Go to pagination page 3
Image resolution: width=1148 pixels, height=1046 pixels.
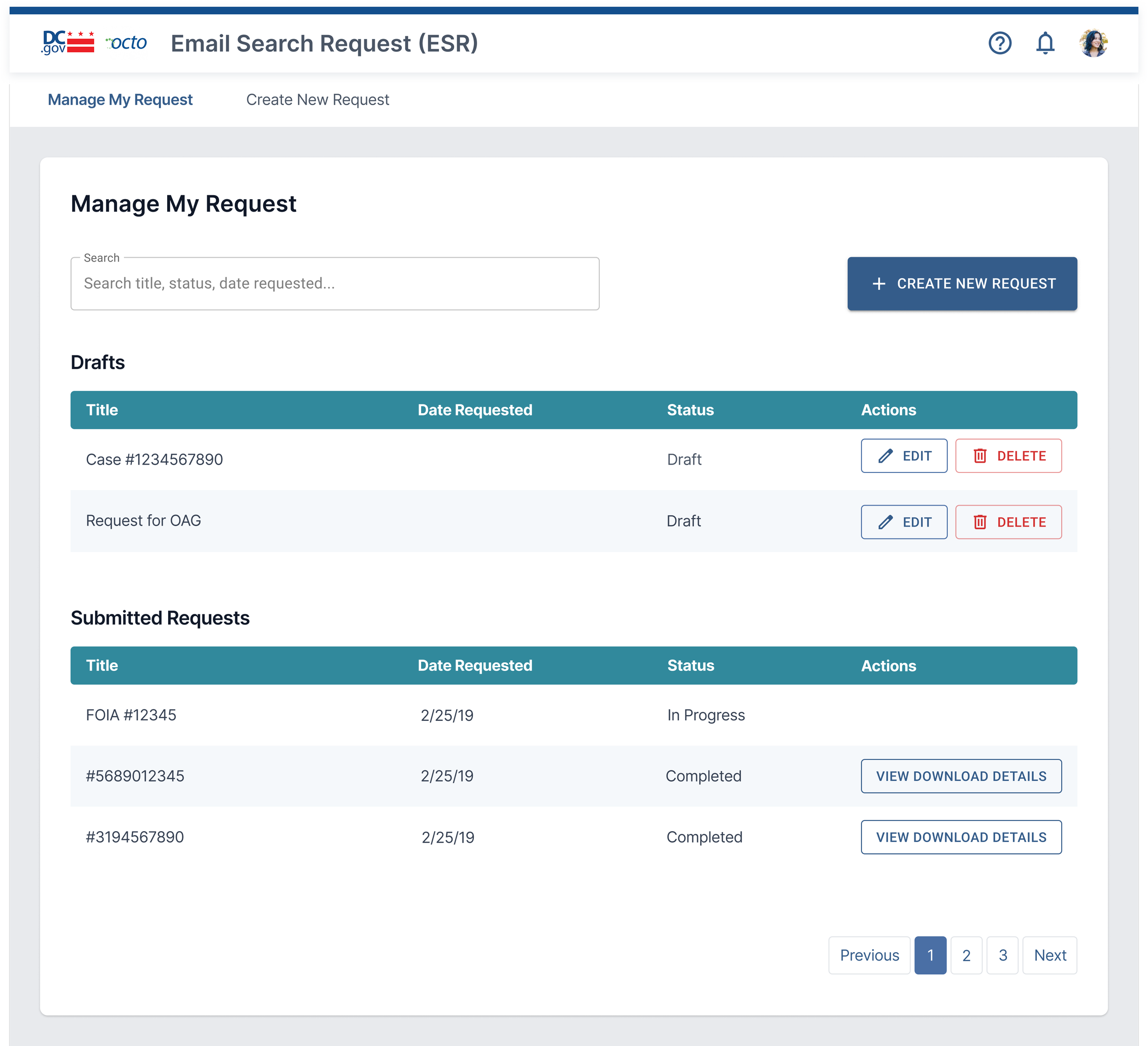(1002, 956)
